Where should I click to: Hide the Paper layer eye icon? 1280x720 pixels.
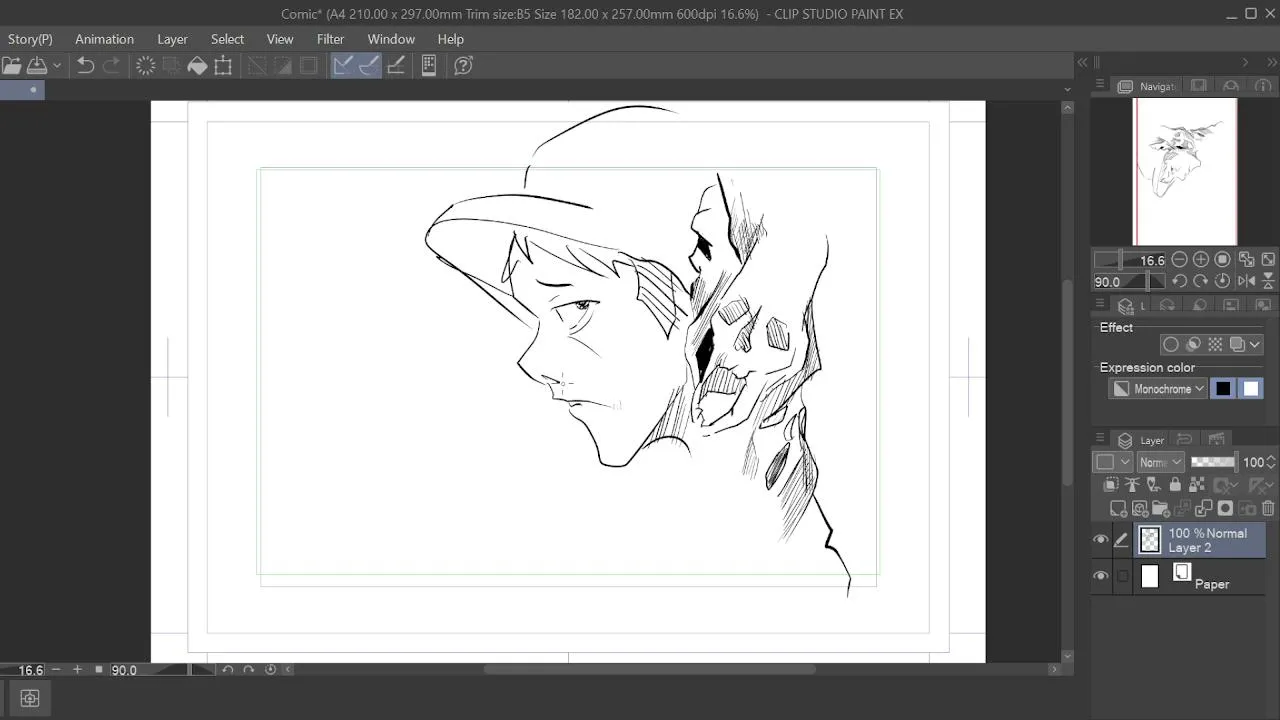[x=1101, y=576]
